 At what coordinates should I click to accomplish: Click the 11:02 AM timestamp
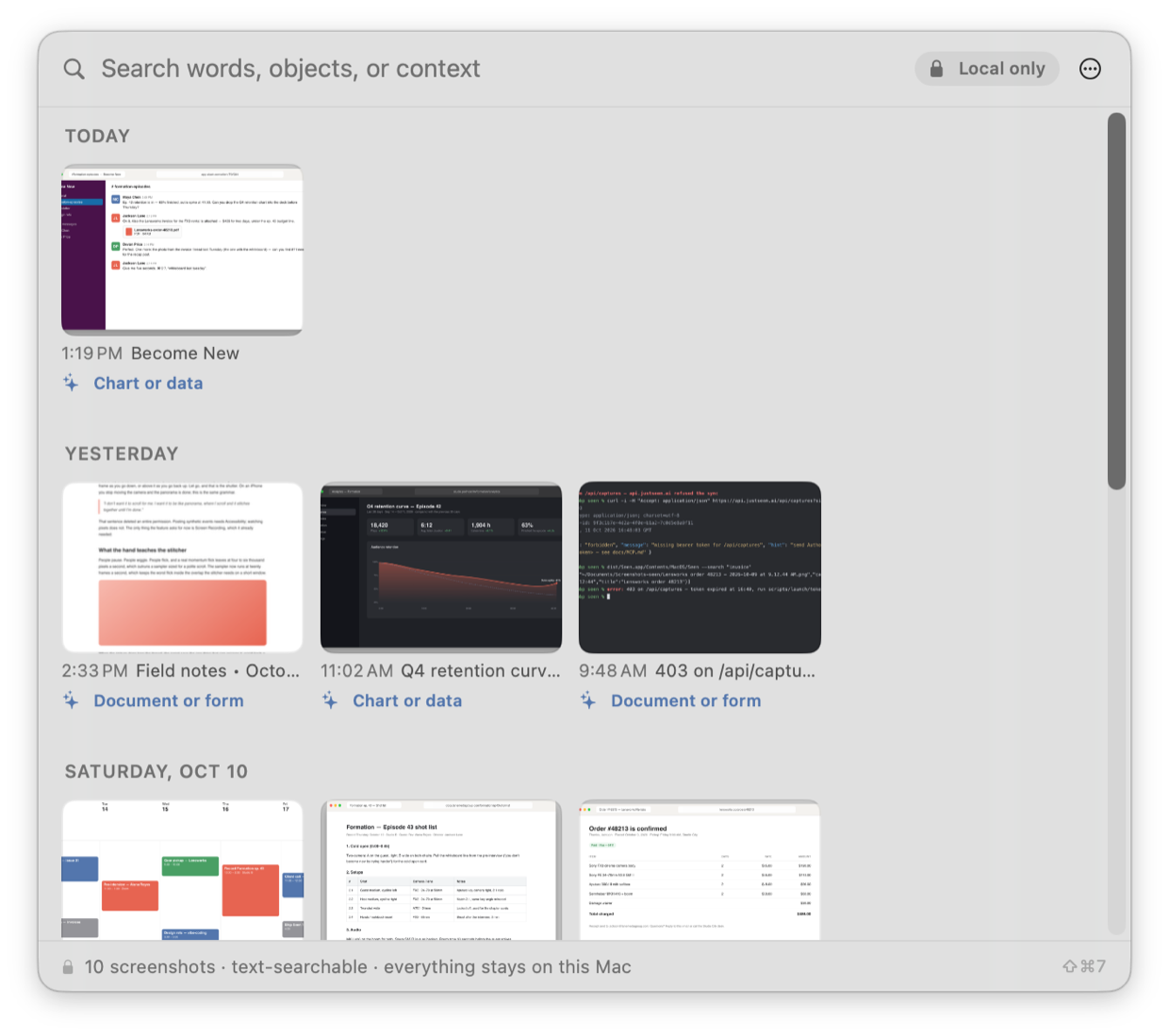tap(356, 671)
